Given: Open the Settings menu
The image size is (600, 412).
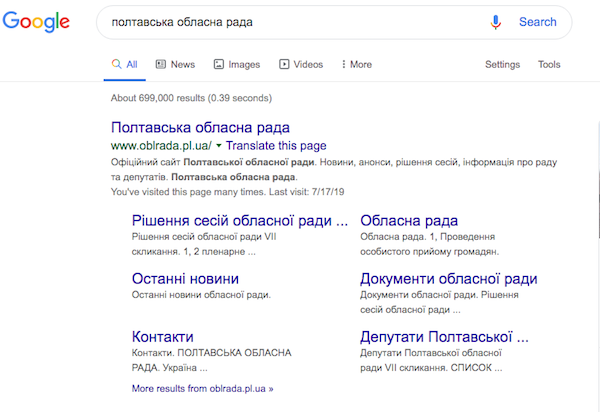Looking at the screenshot, I should [x=502, y=65].
